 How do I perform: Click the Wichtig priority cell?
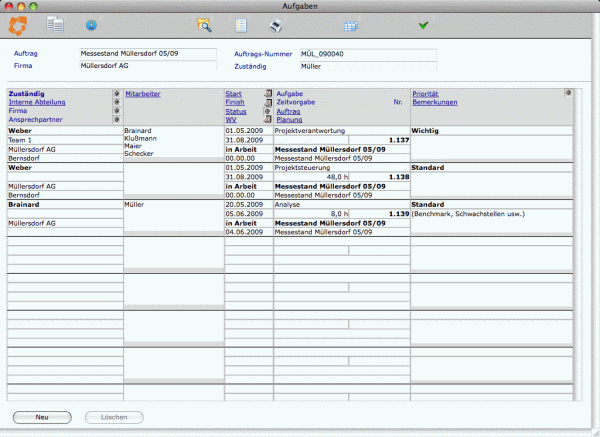pos(491,130)
